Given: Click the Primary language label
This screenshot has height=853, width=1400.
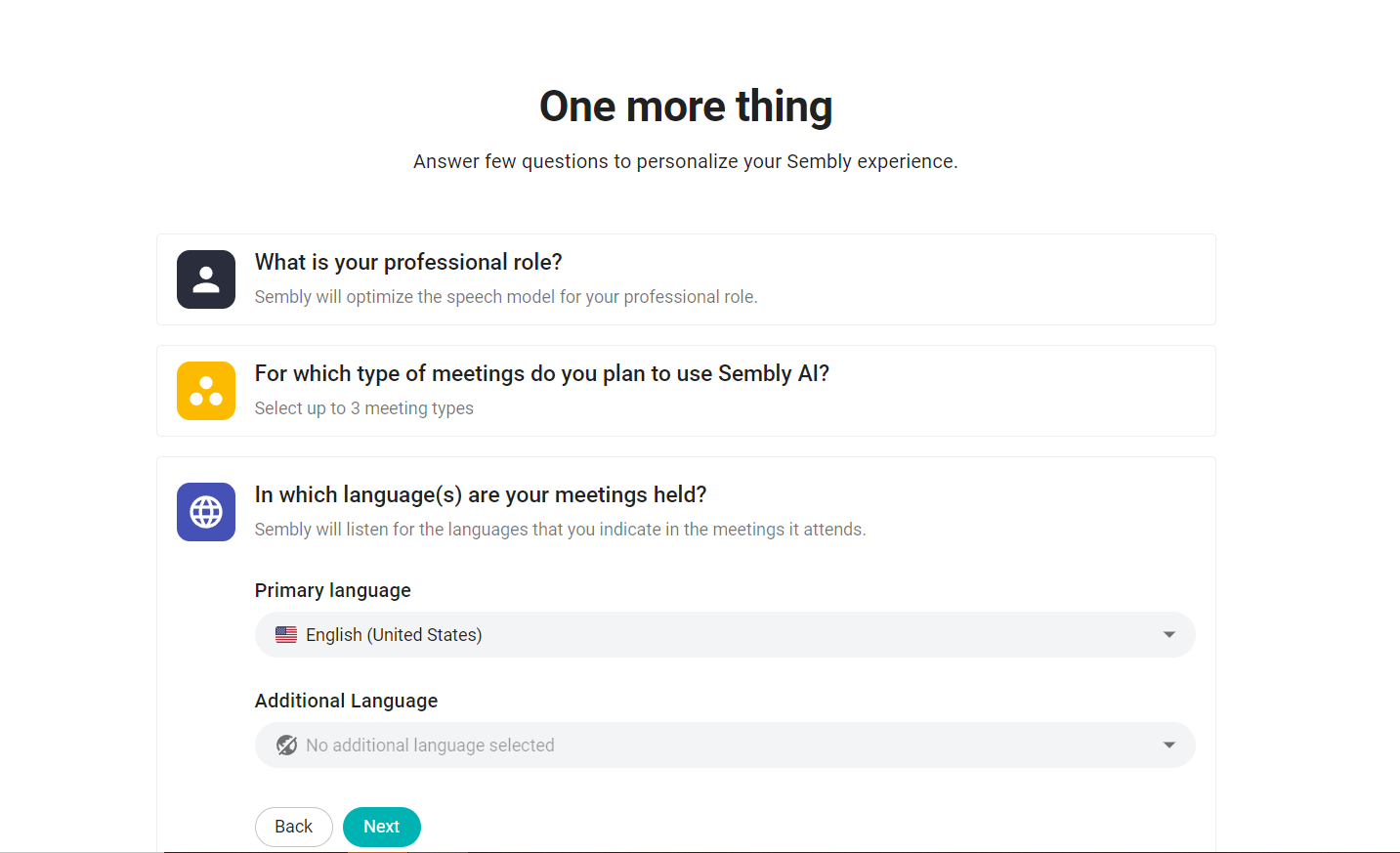Looking at the screenshot, I should pyautogui.click(x=333, y=590).
